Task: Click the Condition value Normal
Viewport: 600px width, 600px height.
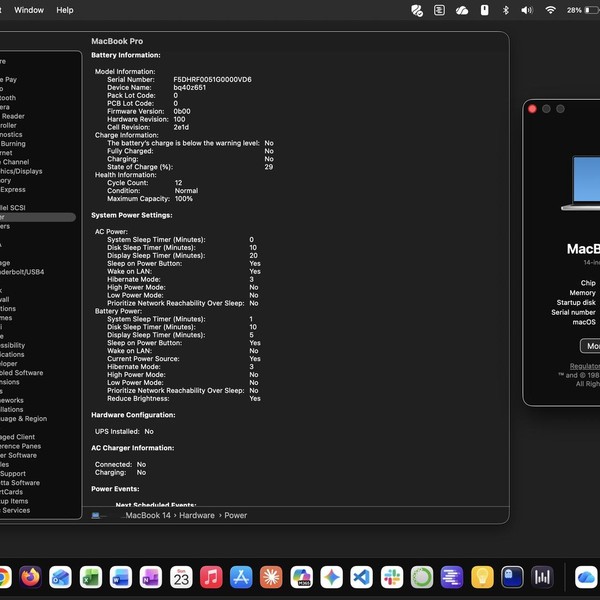Action: (186, 191)
